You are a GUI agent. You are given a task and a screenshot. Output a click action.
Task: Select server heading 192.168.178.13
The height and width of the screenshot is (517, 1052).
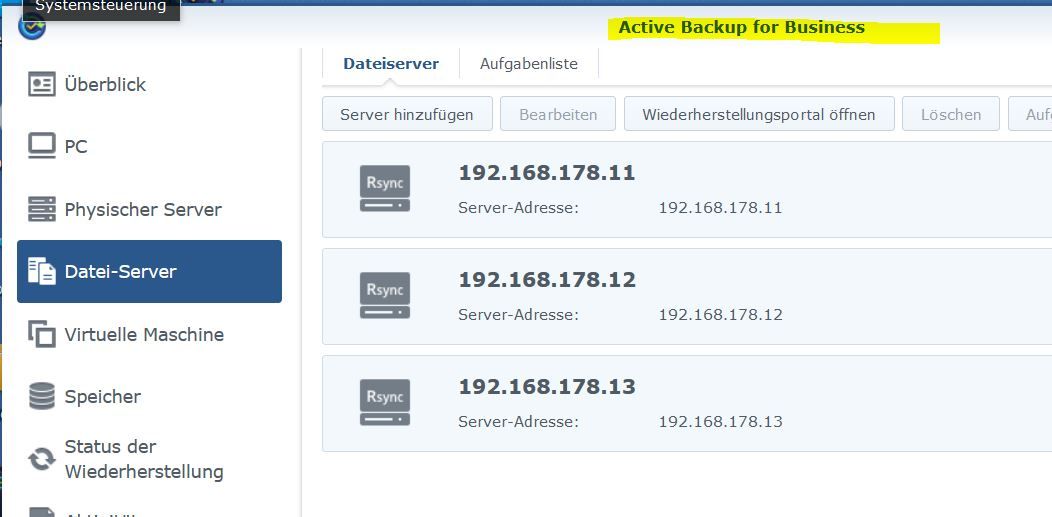click(547, 387)
